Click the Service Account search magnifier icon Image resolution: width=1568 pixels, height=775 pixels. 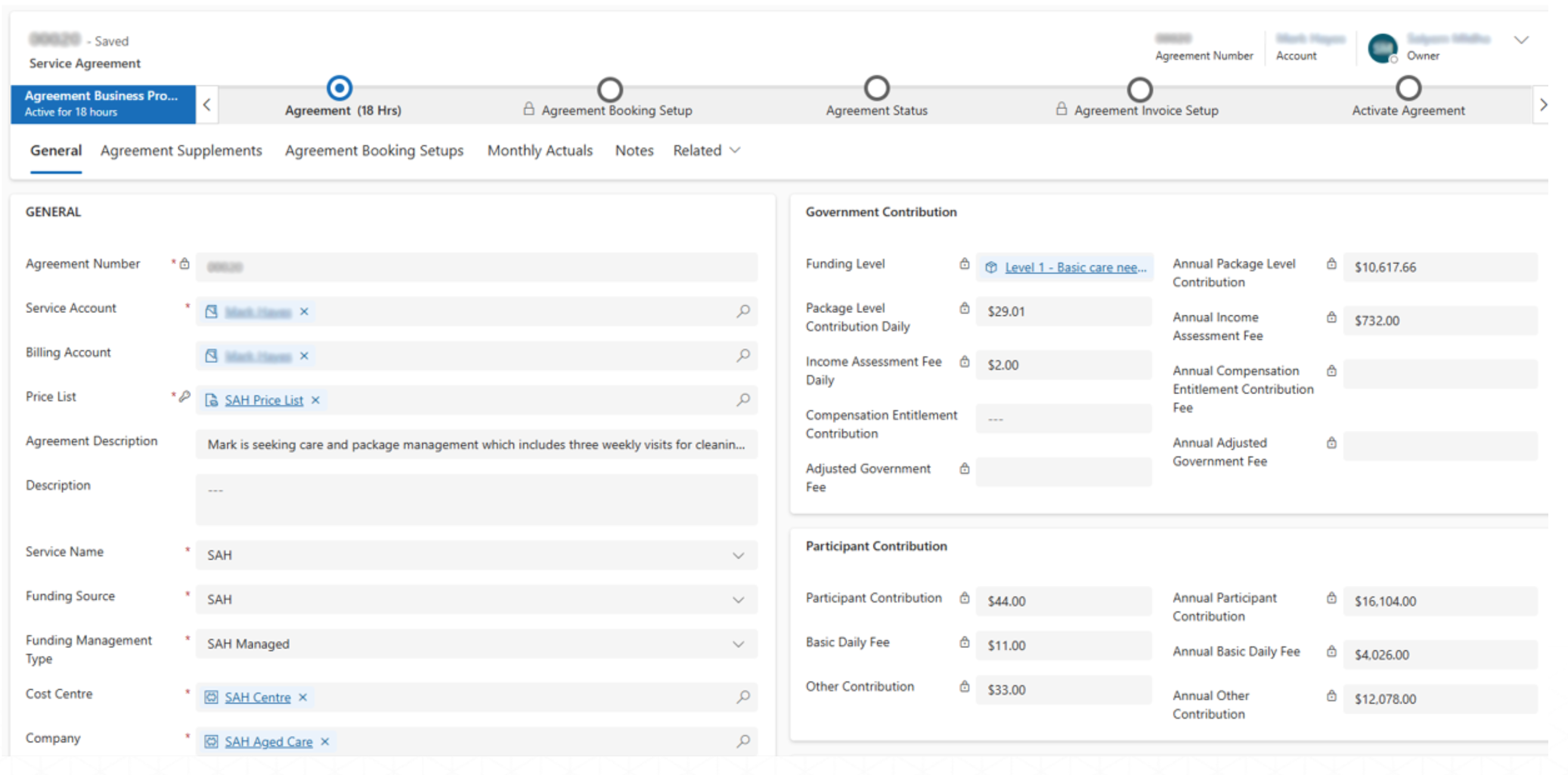pyautogui.click(x=743, y=311)
